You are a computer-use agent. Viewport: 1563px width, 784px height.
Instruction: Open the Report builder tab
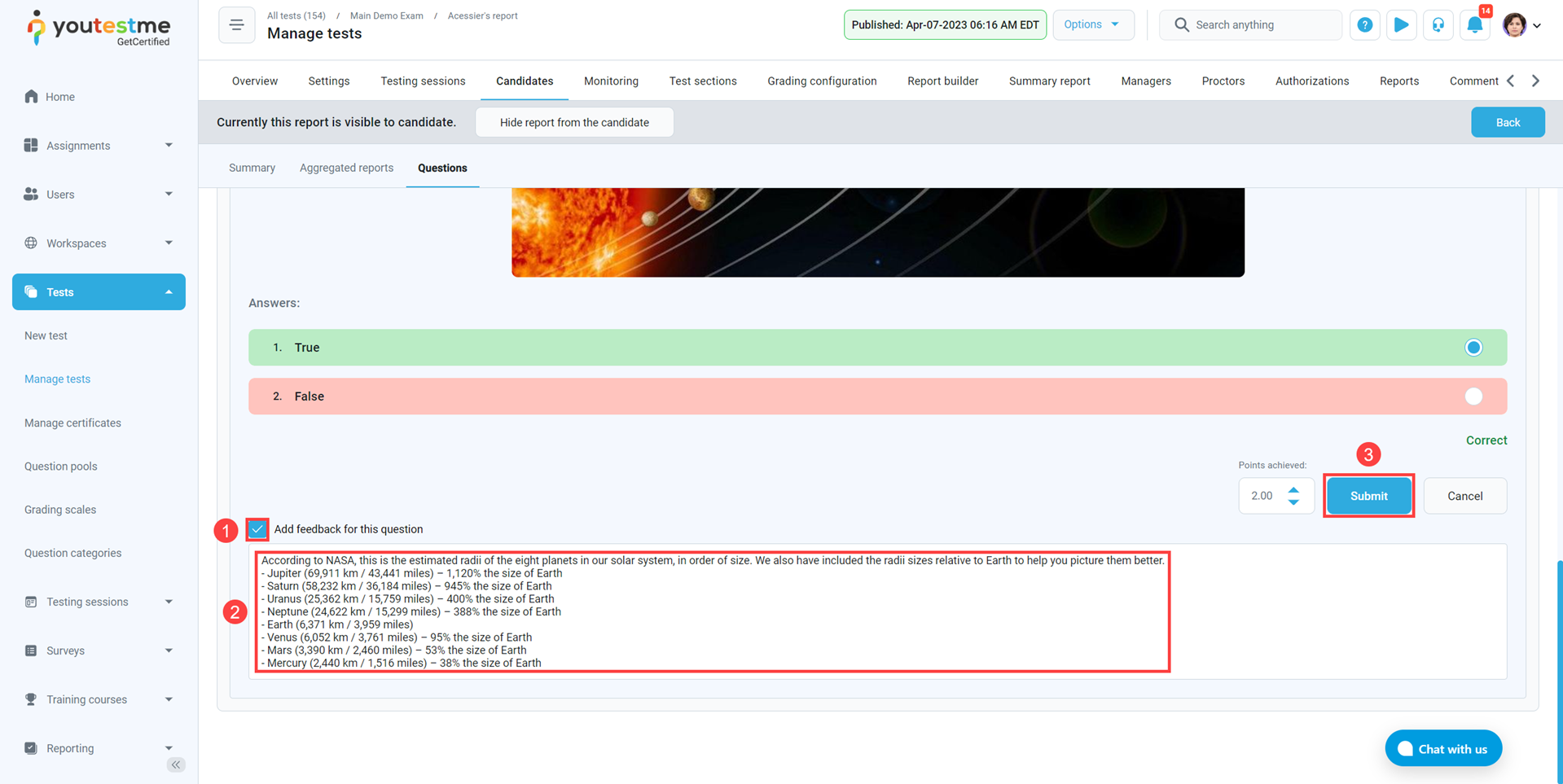point(943,81)
